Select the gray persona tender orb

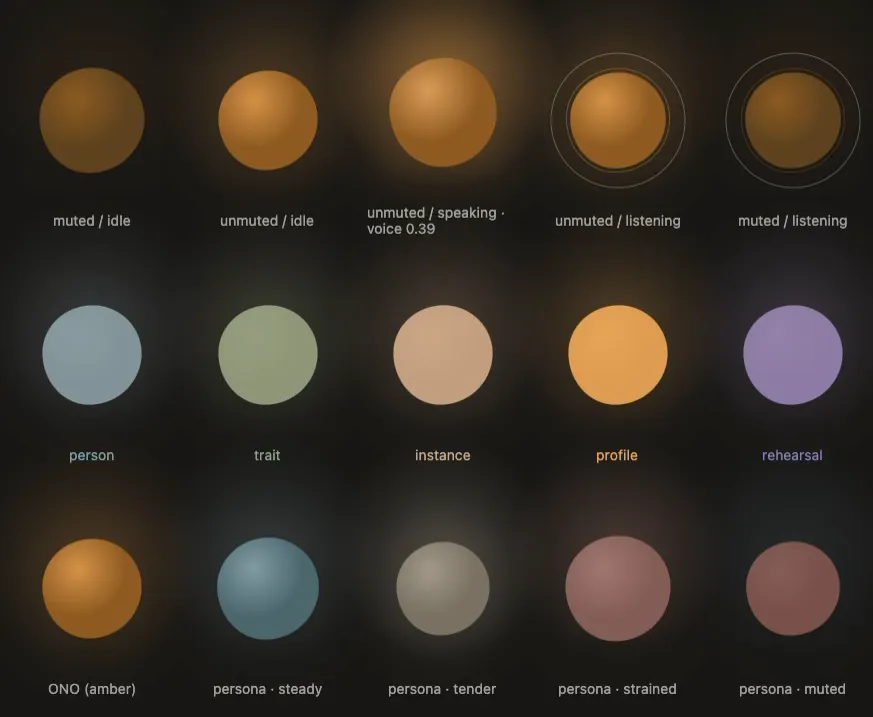[x=443, y=588]
